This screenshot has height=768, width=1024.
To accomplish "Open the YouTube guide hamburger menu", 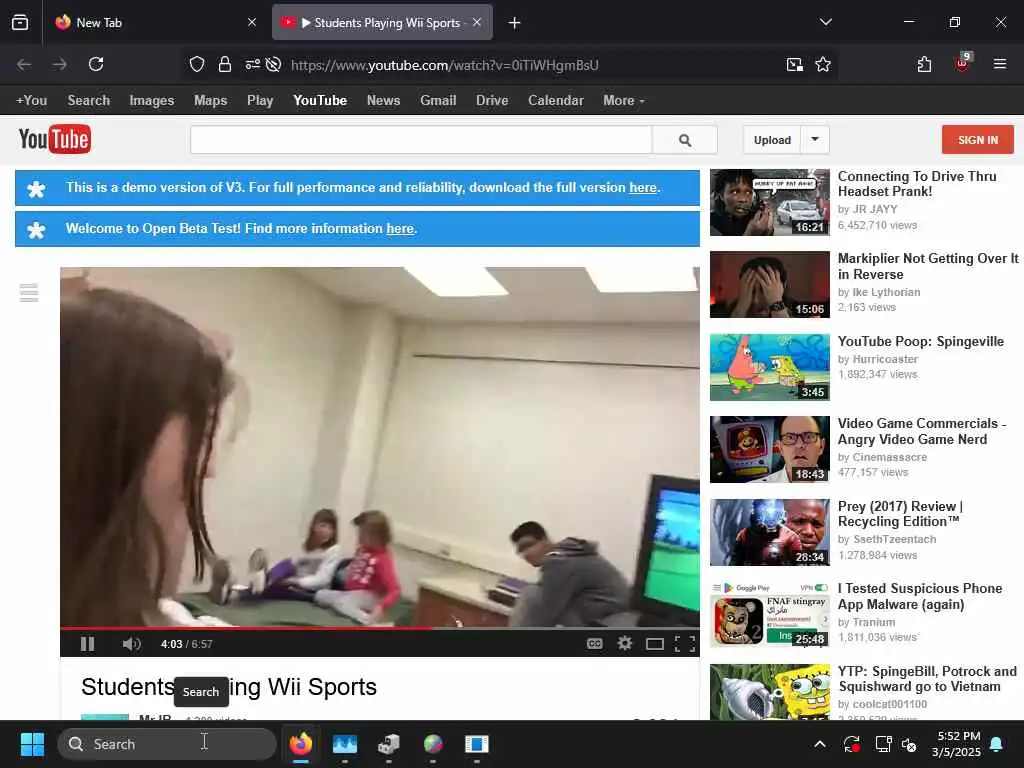I will point(29,293).
